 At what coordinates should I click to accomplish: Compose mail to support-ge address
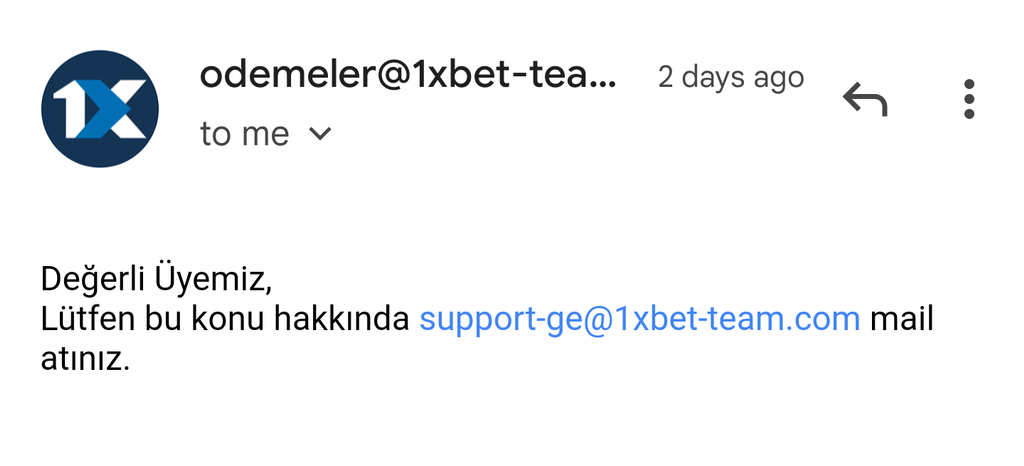tap(639, 319)
